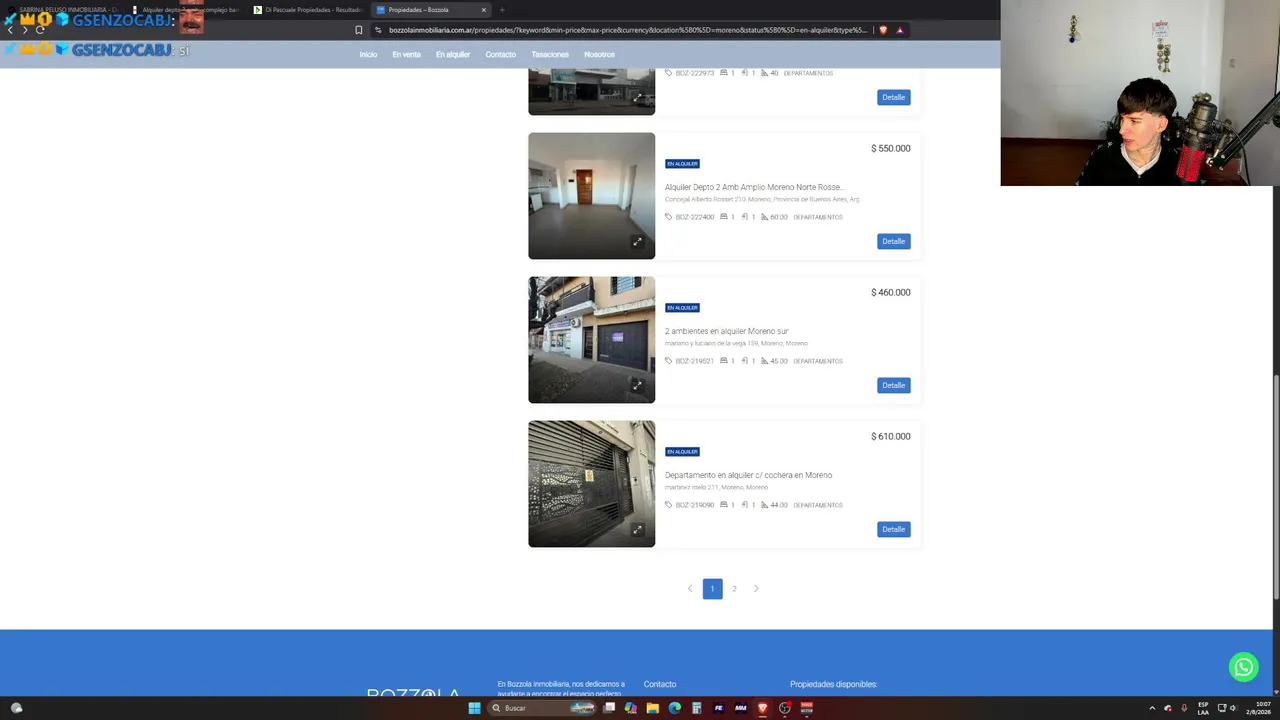Screen dimensions: 1280x720
Task: Click the price $ 610.000
Action: [x=890, y=436]
